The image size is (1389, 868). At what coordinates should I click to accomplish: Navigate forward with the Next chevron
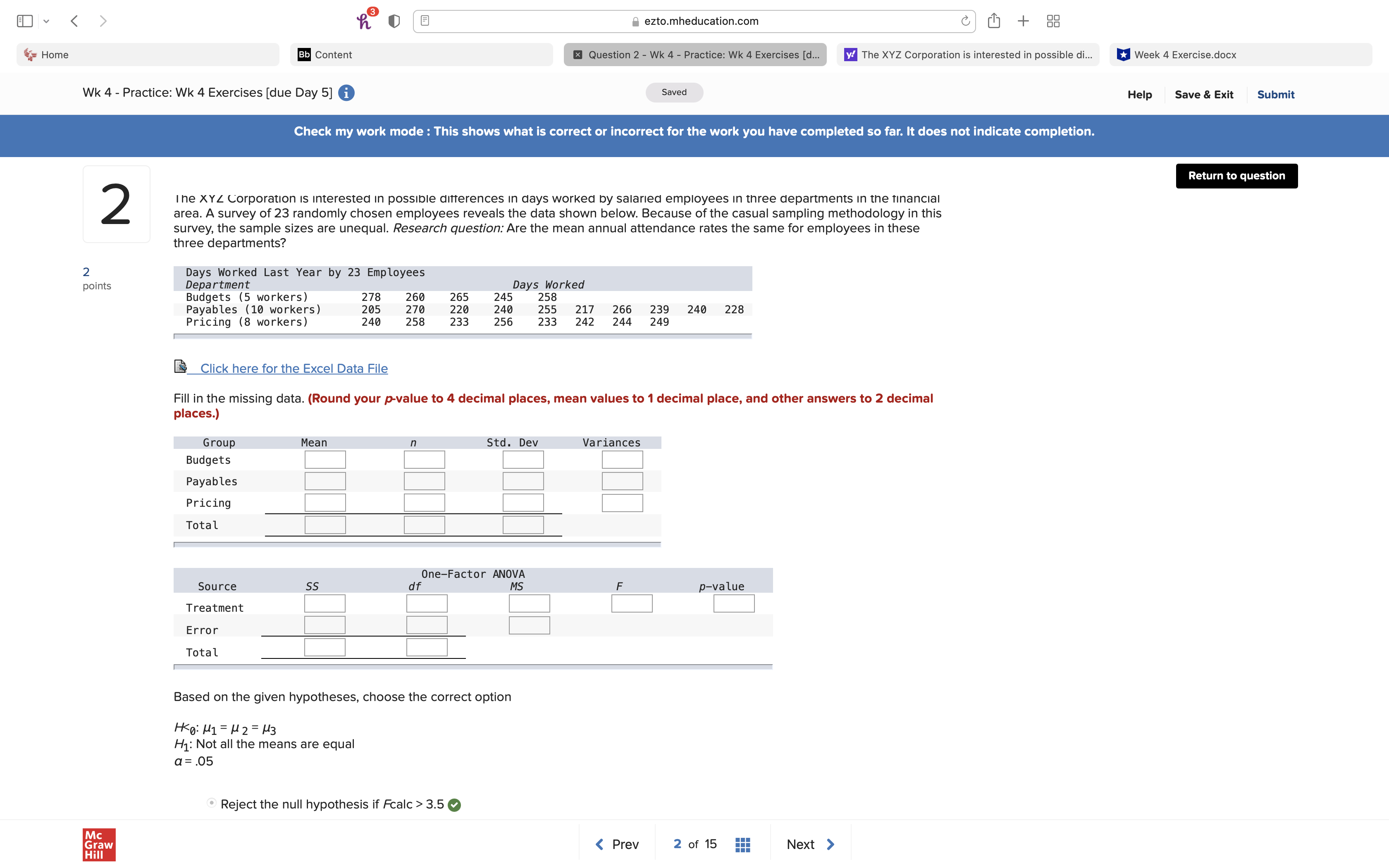(831, 844)
